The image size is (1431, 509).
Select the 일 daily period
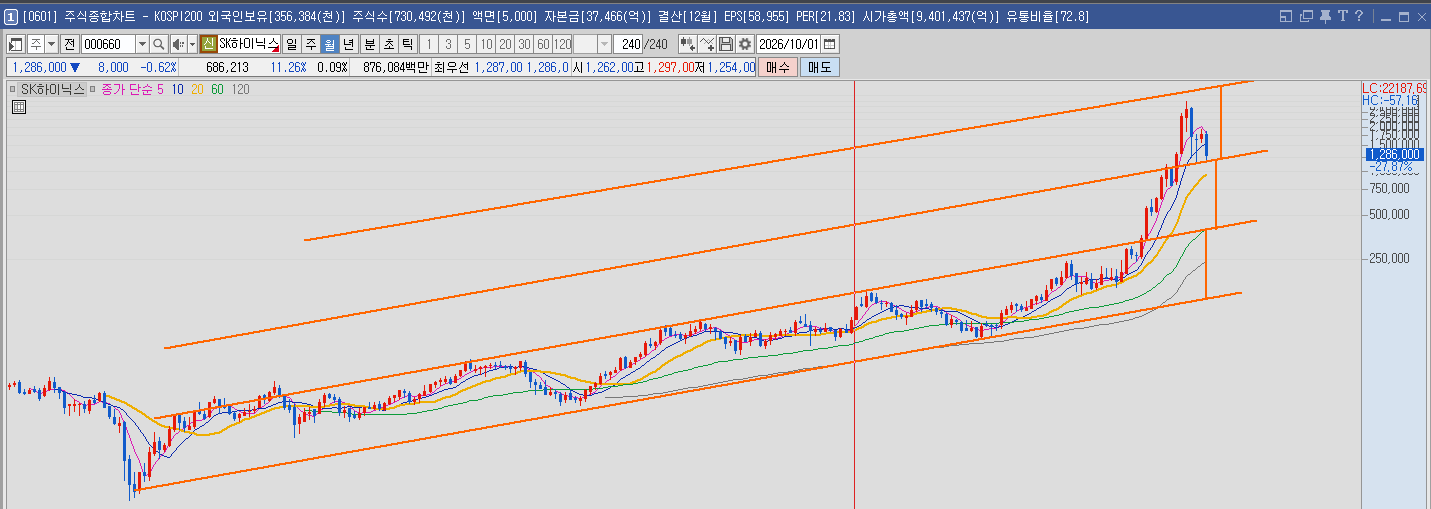(x=291, y=44)
